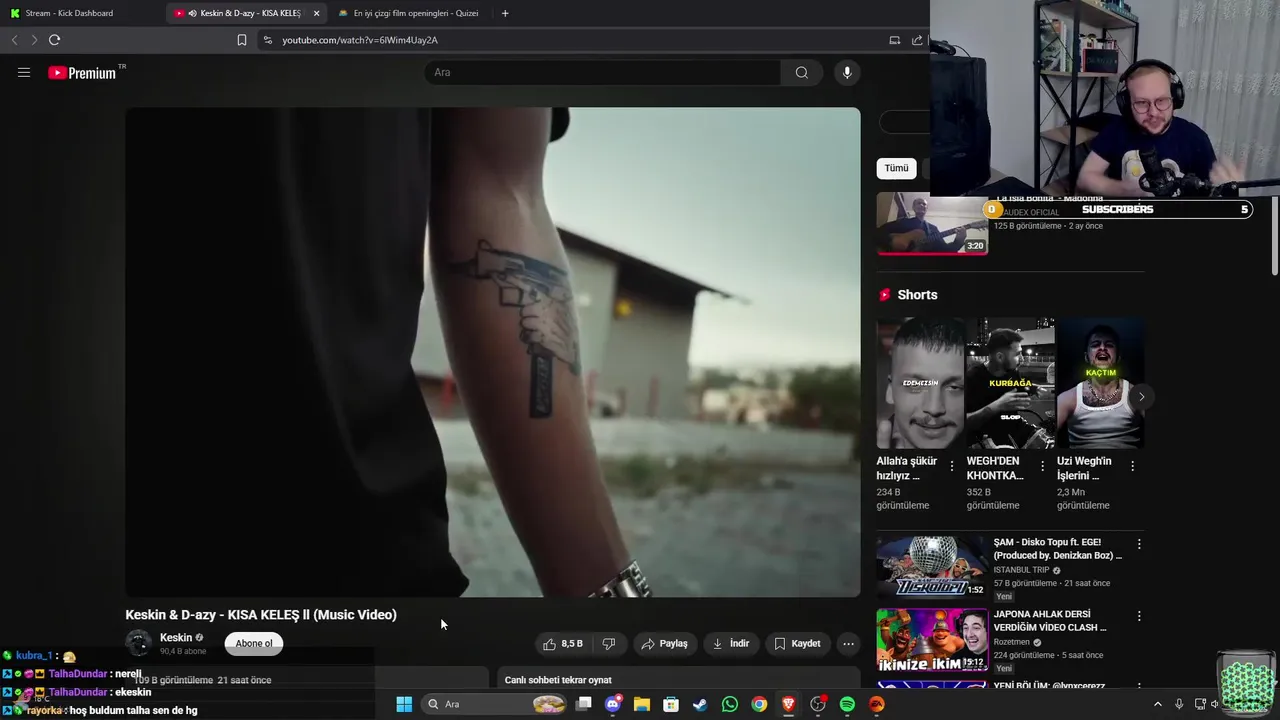Play the Allah'a şükür hızlıyız short

pyautogui.click(x=920, y=383)
